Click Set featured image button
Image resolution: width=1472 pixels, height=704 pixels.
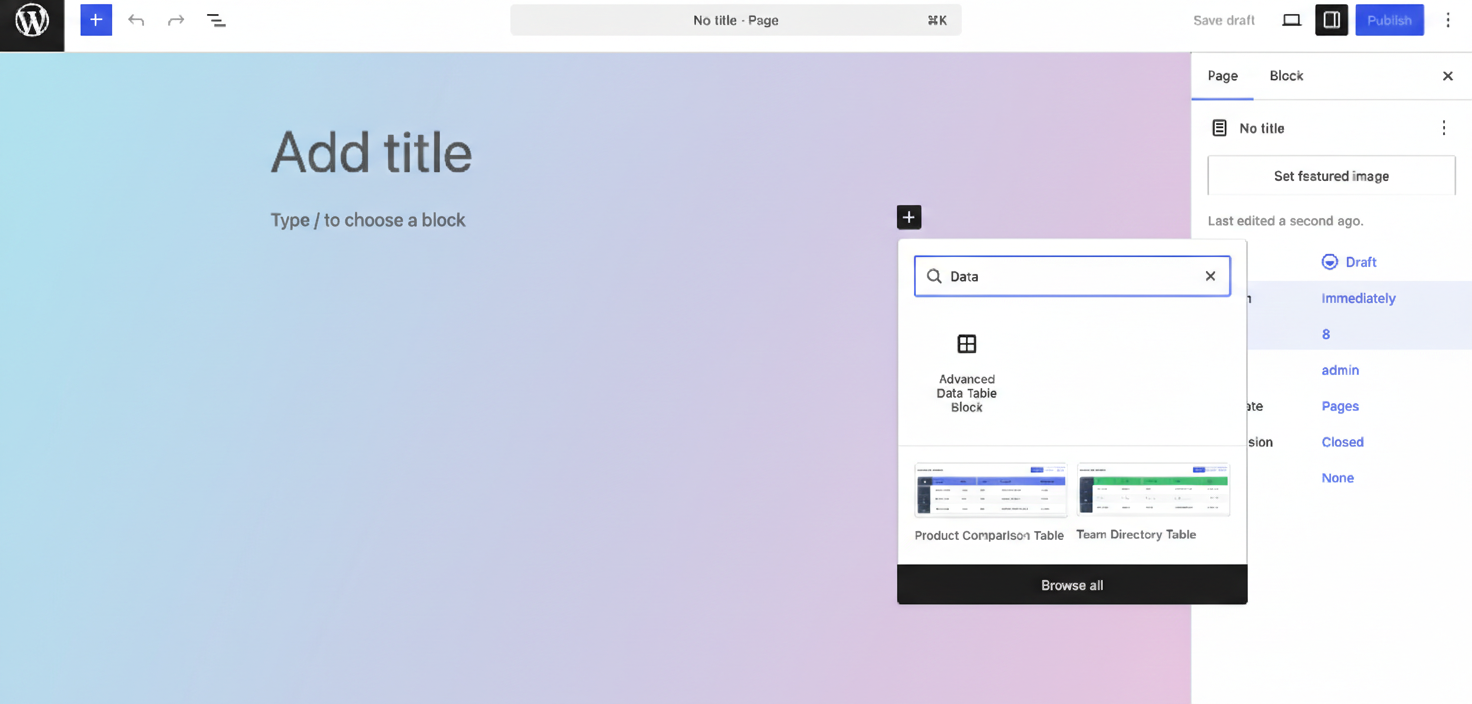coord(1331,176)
